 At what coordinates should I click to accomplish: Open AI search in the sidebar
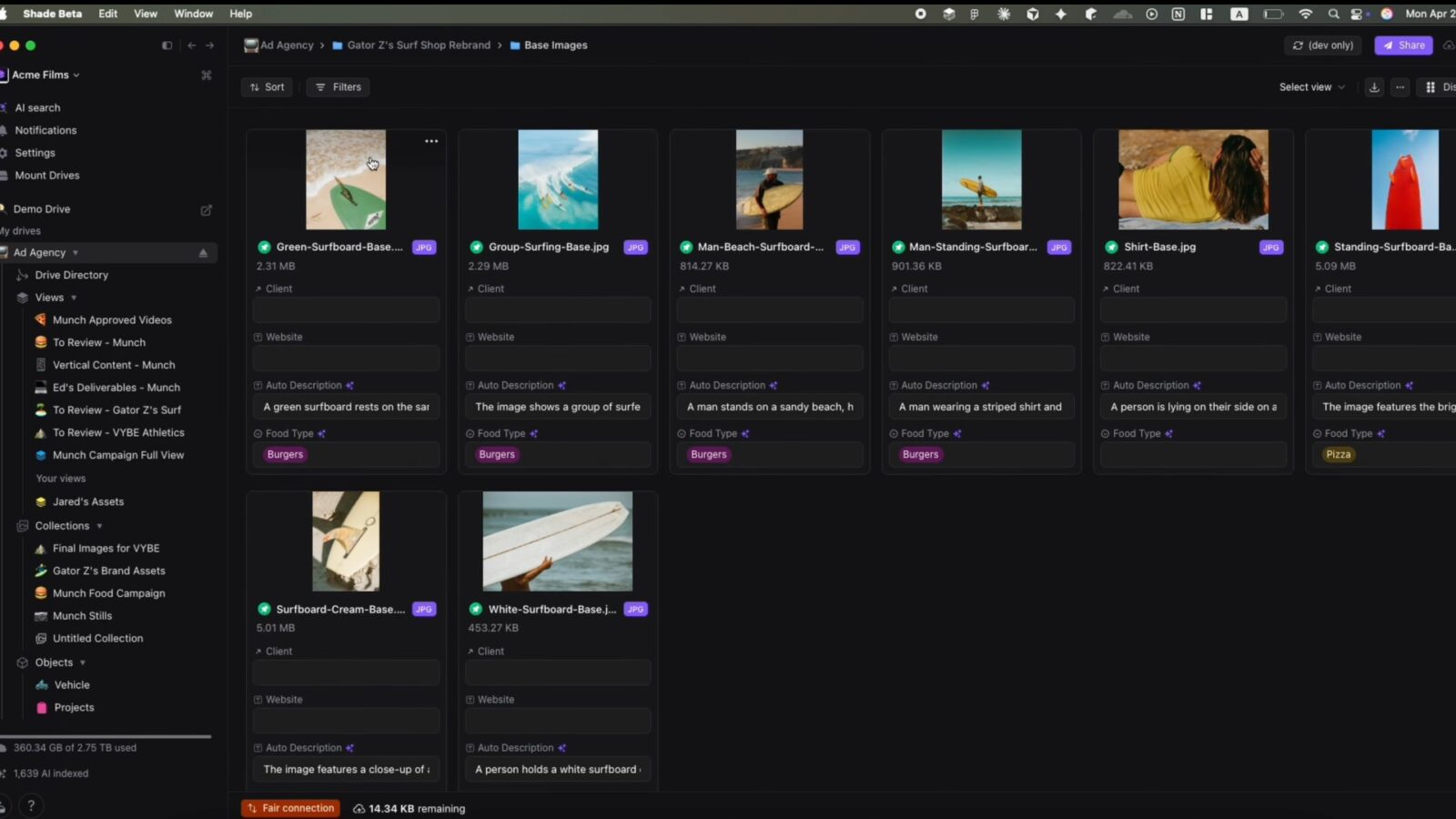click(37, 108)
